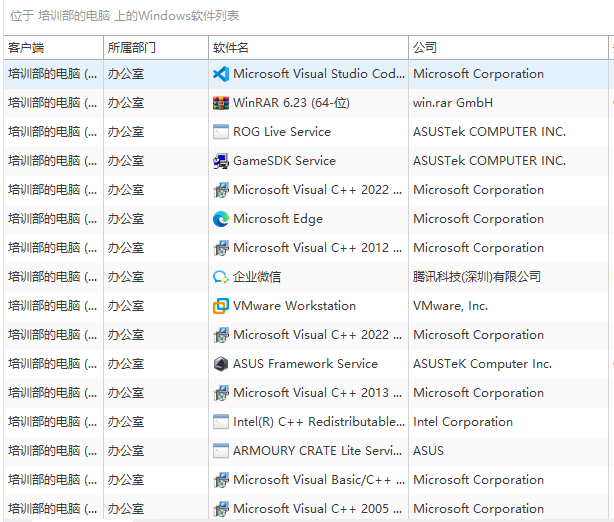Click the ARMOURY CRATE Lite Service icon
The height and width of the screenshot is (522, 614).
pyautogui.click(x=221, y=451)
